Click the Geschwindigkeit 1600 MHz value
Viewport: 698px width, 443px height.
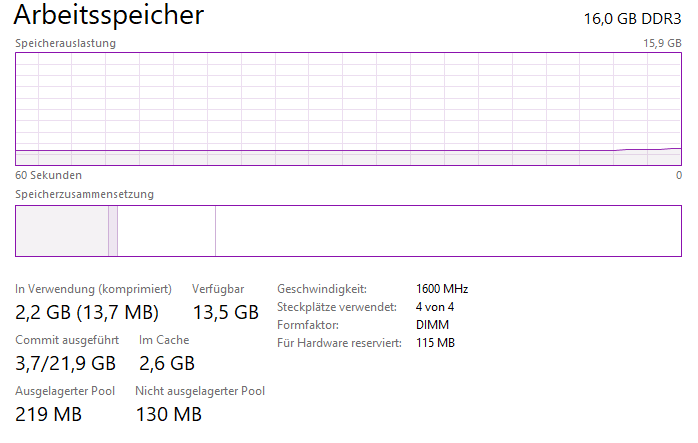(442, 289)
